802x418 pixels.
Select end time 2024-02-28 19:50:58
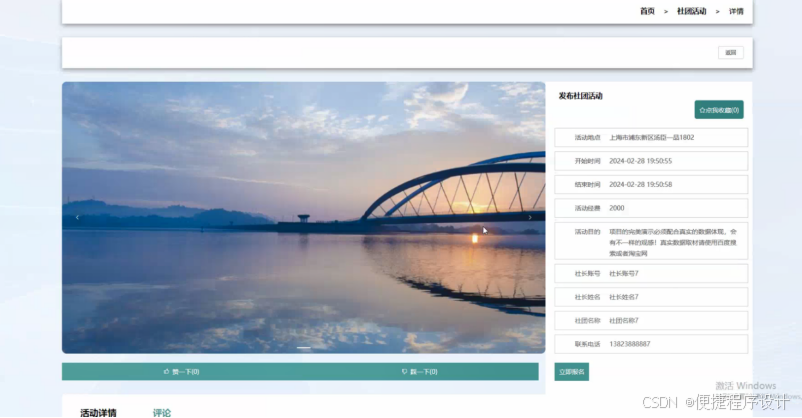(x=640, y=185)
